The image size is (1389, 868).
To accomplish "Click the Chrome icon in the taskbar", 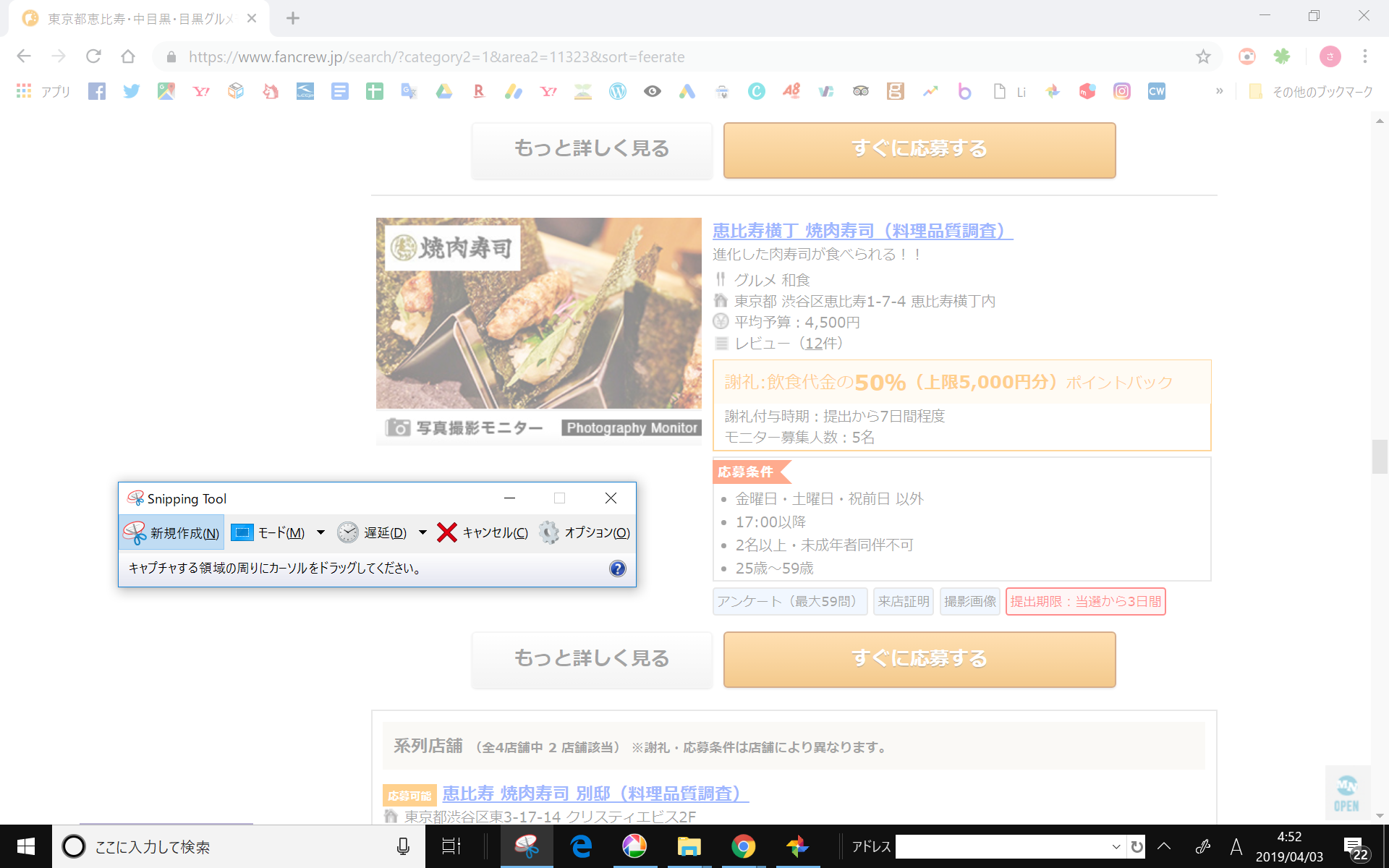I will point(743,846).
